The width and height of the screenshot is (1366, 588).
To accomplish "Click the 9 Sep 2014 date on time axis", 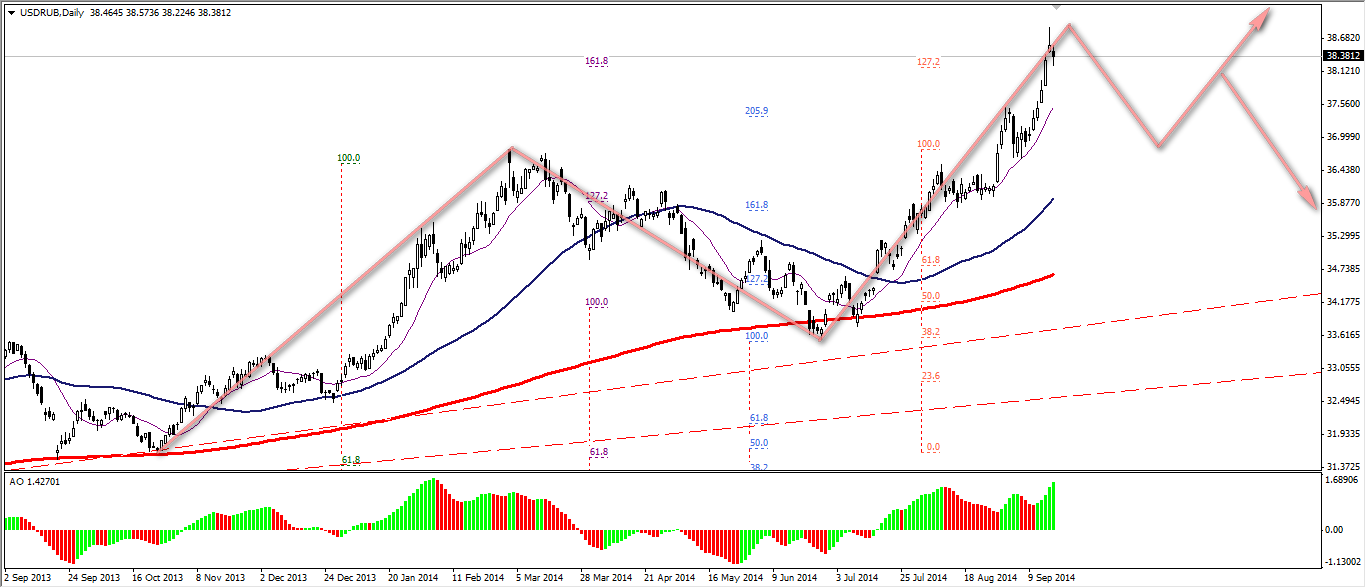I will coord(1050,578).
